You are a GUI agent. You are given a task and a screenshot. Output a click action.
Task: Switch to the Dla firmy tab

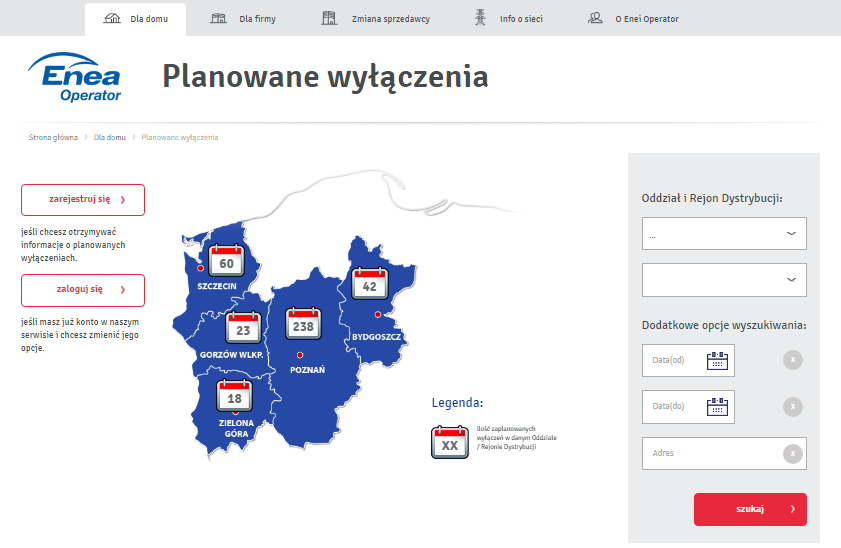[243, 19]
